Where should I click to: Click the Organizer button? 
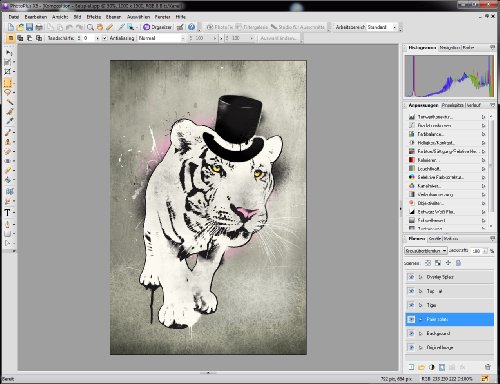pos(157,27)
